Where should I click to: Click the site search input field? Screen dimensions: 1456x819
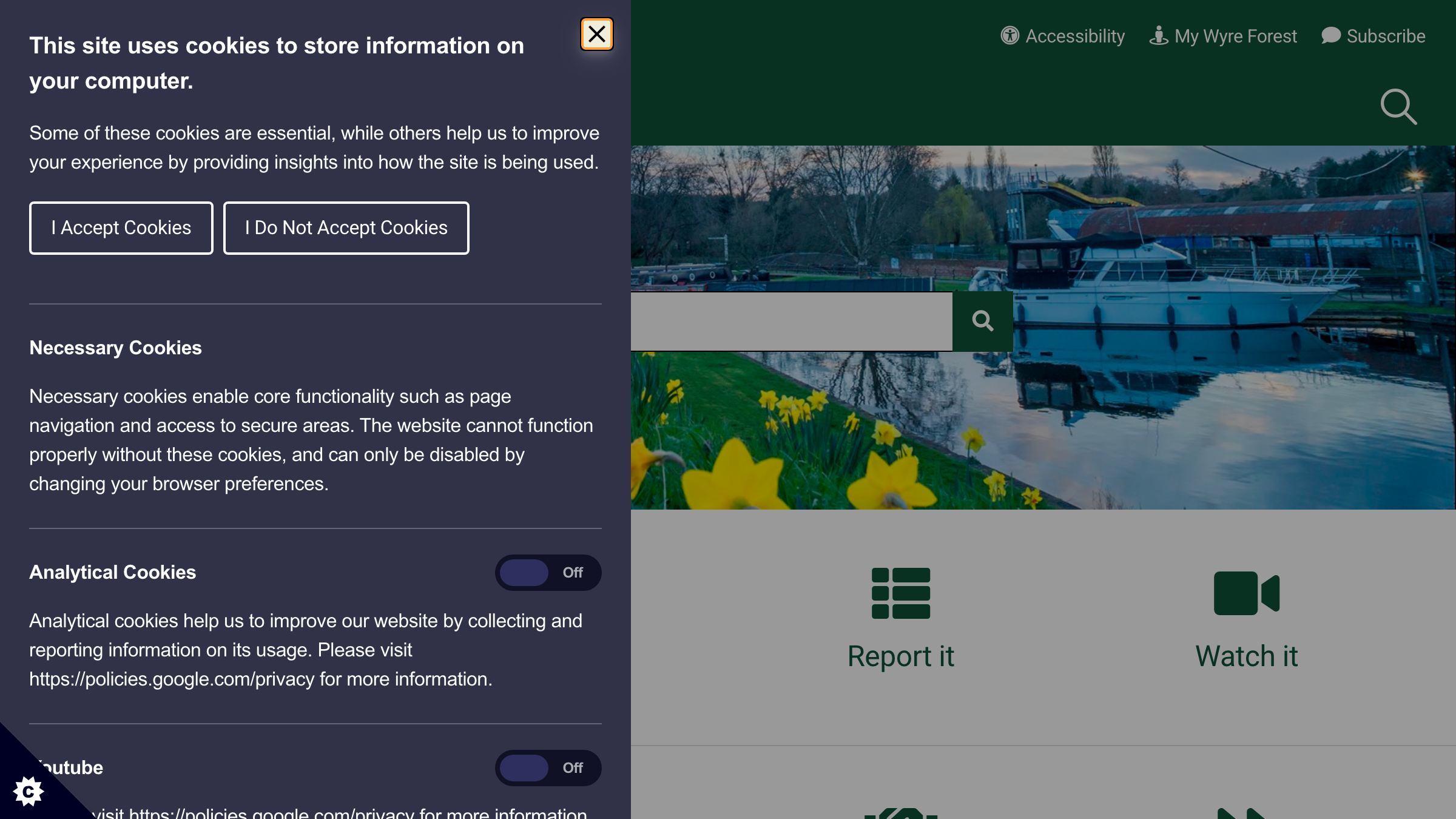pos(791,322)
